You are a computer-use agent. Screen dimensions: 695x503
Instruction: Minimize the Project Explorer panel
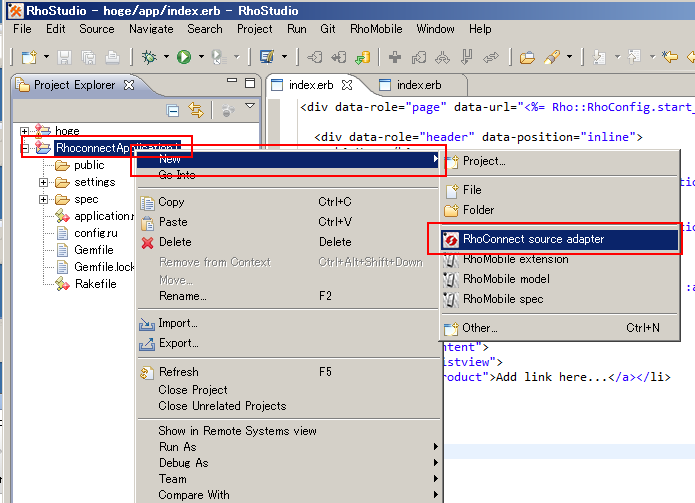[232, 81]
